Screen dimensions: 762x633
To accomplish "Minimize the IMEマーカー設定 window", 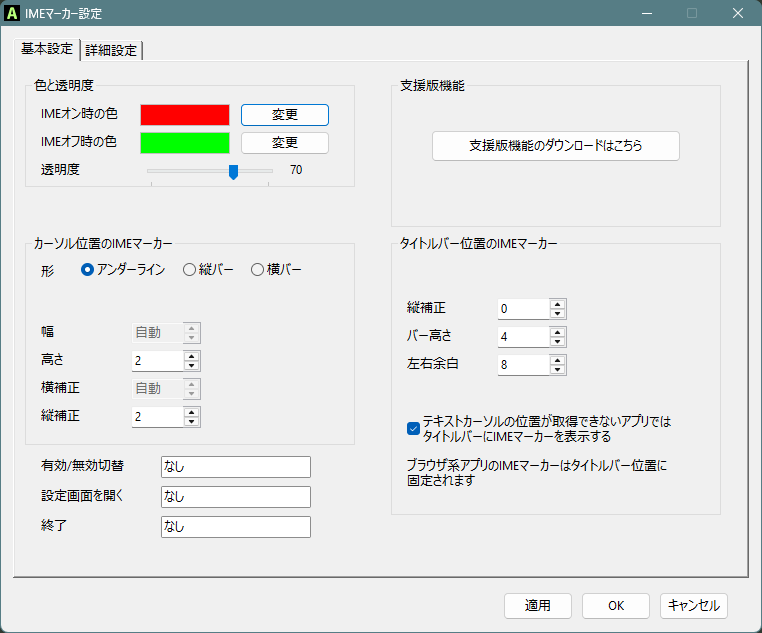I will (x=646, y=13).
